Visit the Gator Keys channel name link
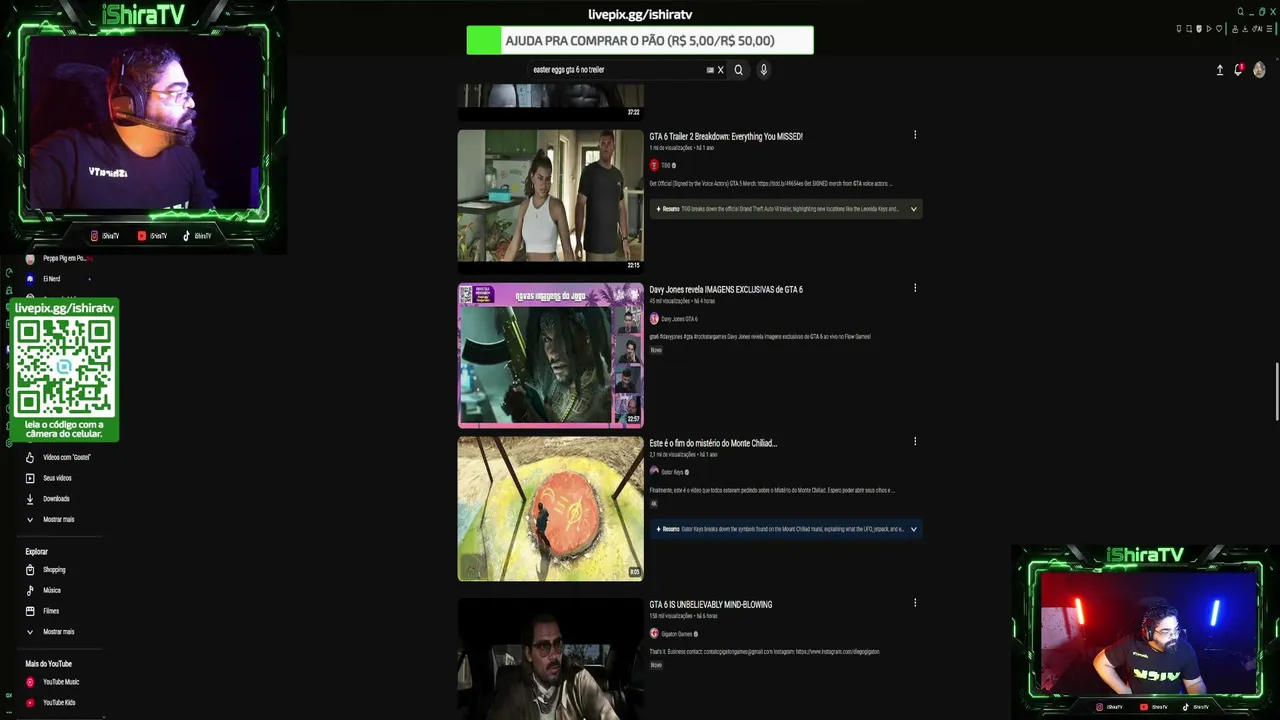The image size is (1280, 720). (672, 472)
